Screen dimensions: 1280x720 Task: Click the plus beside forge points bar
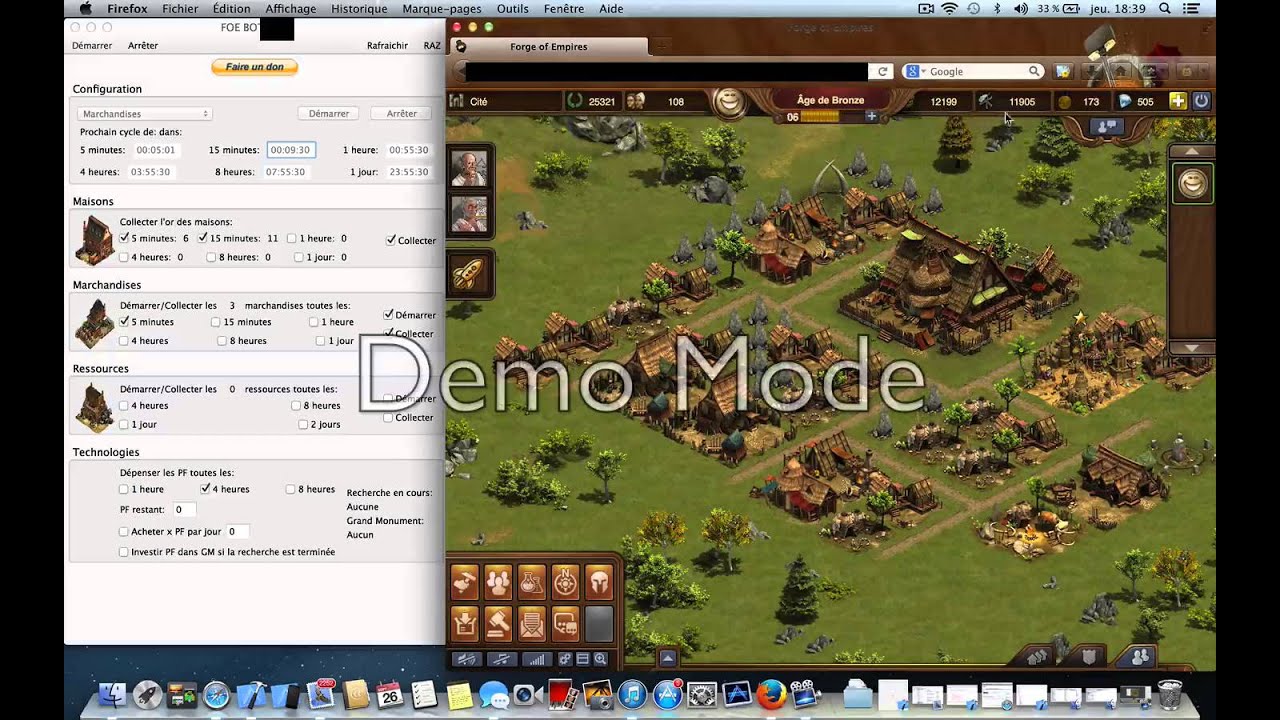[x=871, y=117]
